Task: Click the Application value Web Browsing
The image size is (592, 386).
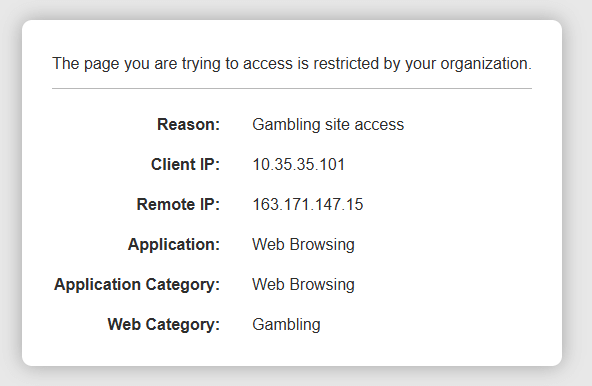Action: pyautogui.click(x=304, y=245)
